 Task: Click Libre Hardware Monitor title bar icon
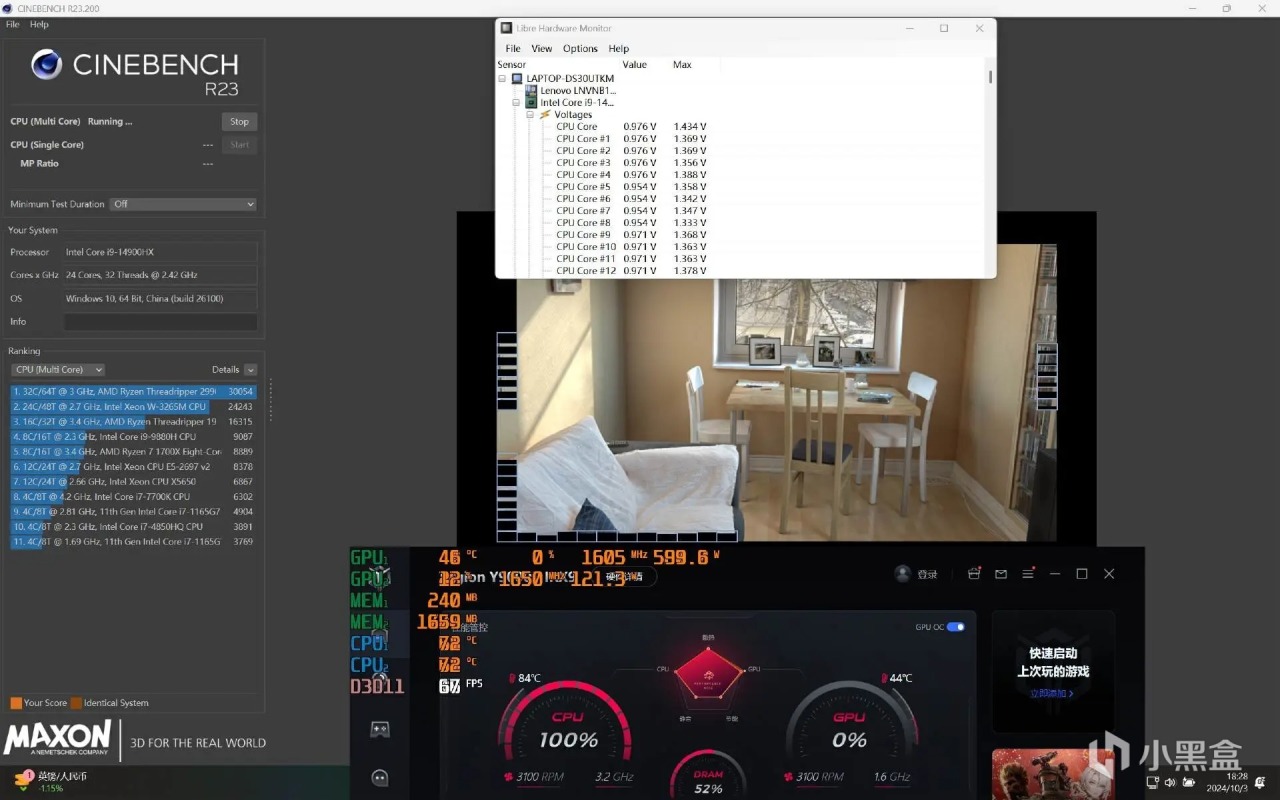506,28
